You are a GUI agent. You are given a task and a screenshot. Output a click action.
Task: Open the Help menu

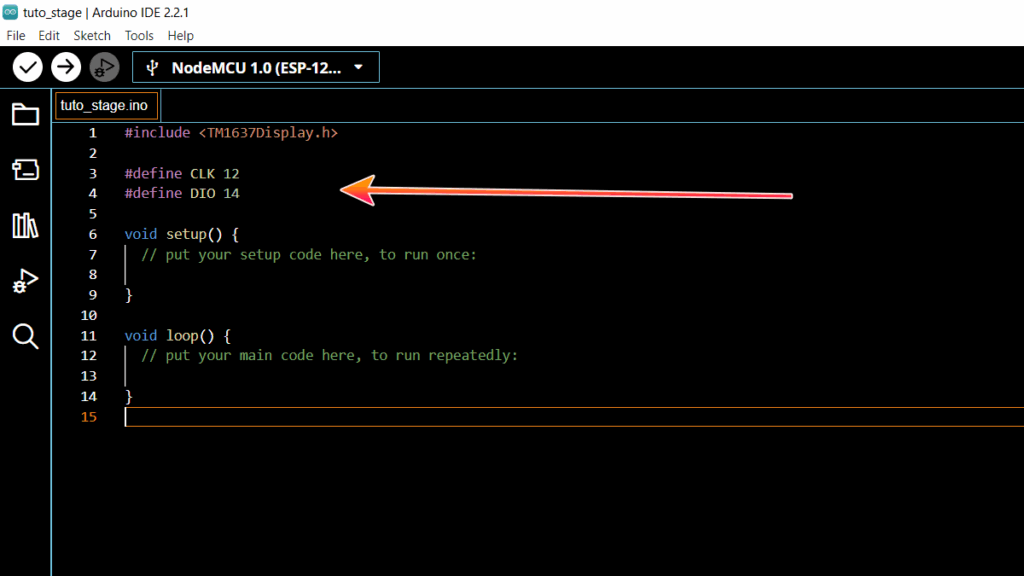point(180,36)
